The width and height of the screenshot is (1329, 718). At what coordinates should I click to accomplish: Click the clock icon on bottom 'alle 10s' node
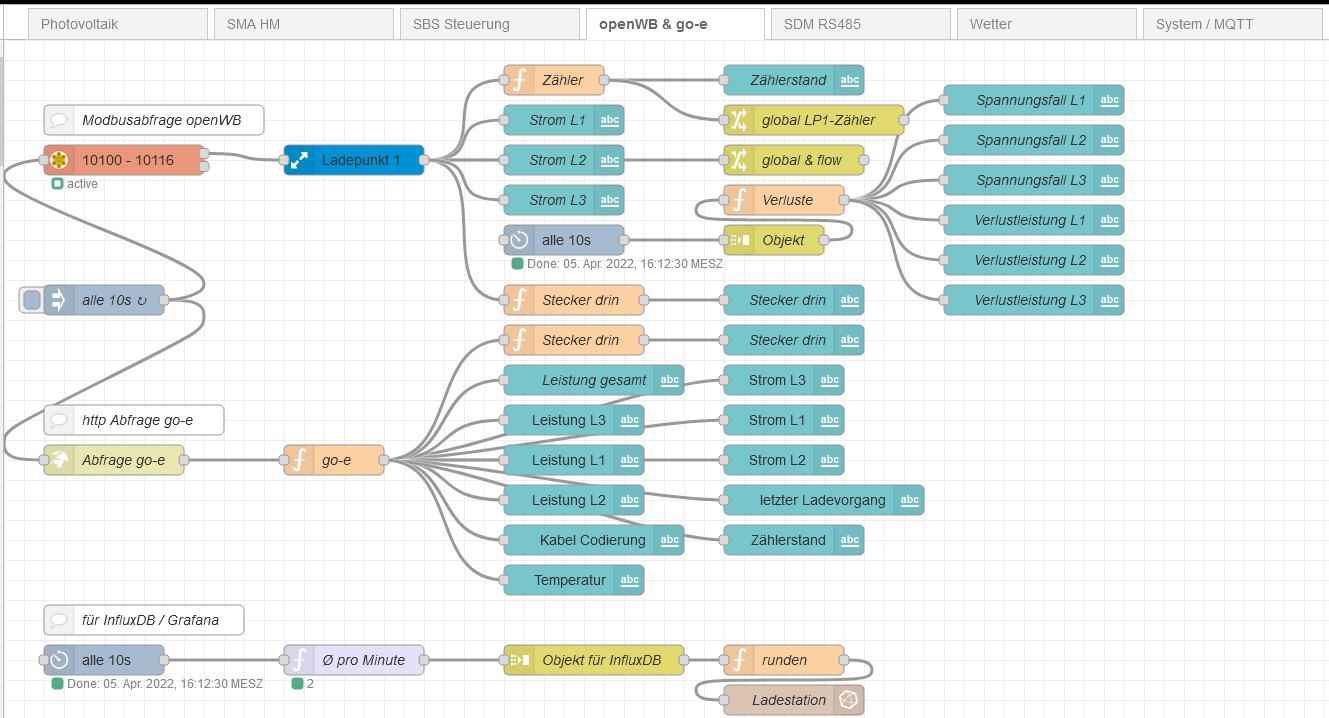pos(59,660)
